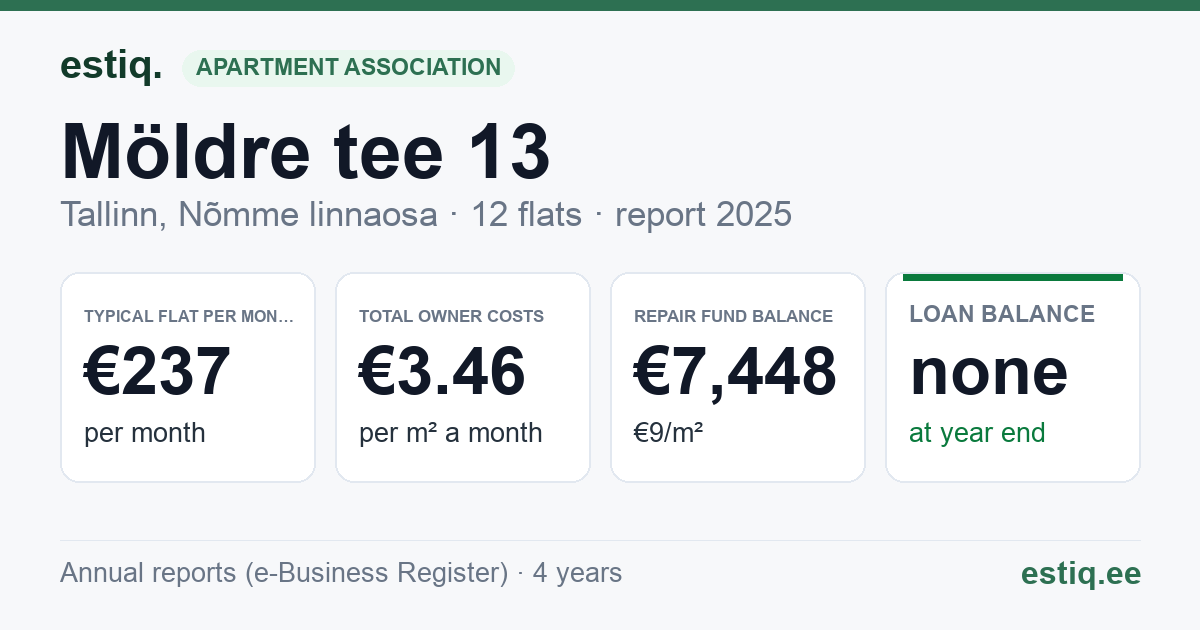Screen dimensions: 1200x630
Task: Select the Möldre tee 13 heading
Action: pyautogui.click(x=305, y=151)
